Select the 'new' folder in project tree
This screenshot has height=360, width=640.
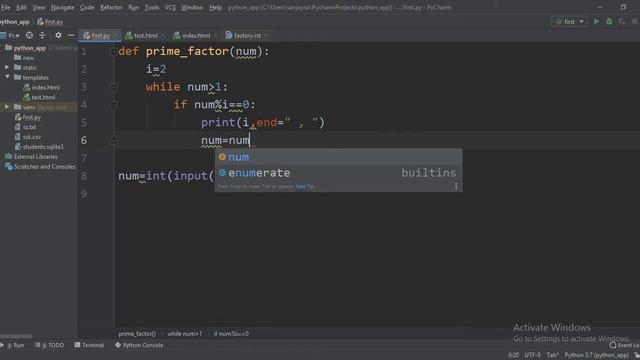pyautogui.click(x=28, y=58)
